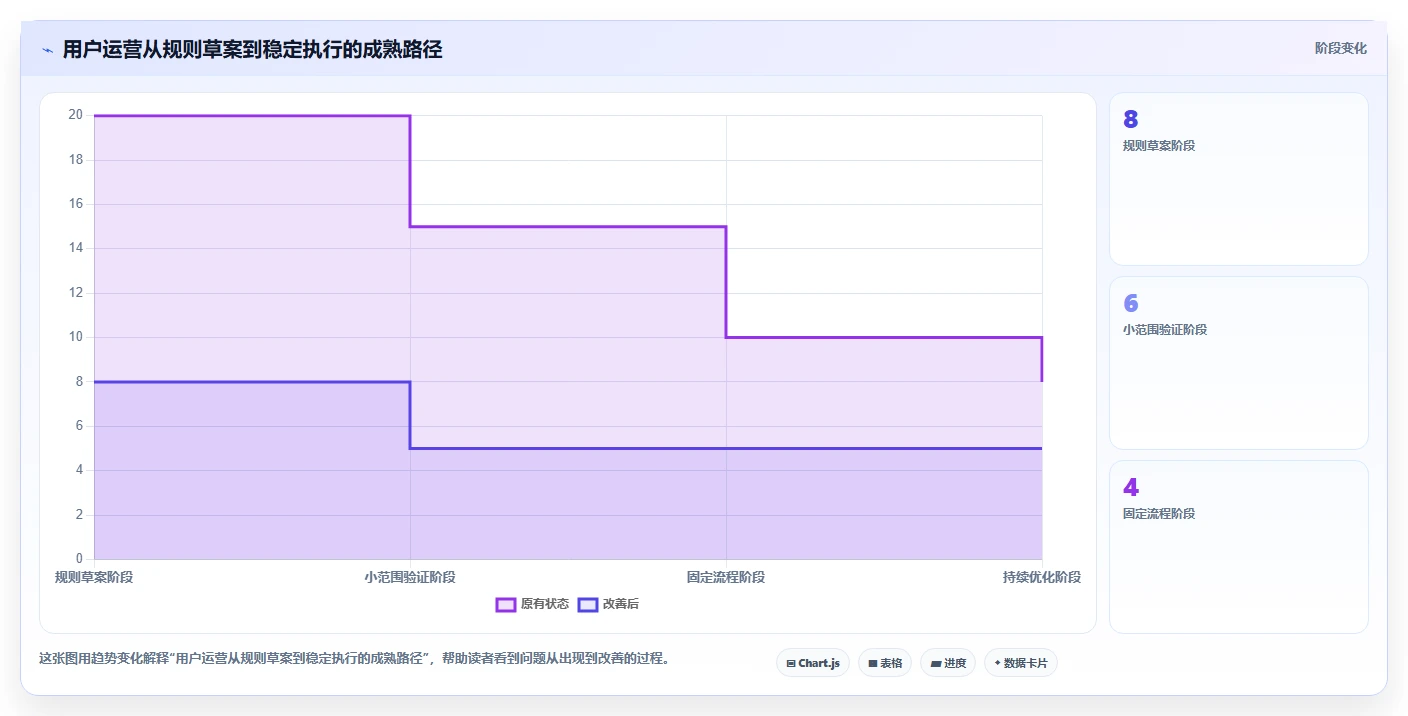Click the y-axis value 16
This screenshot has width=1408, height=716.
[x=75, y=204]
